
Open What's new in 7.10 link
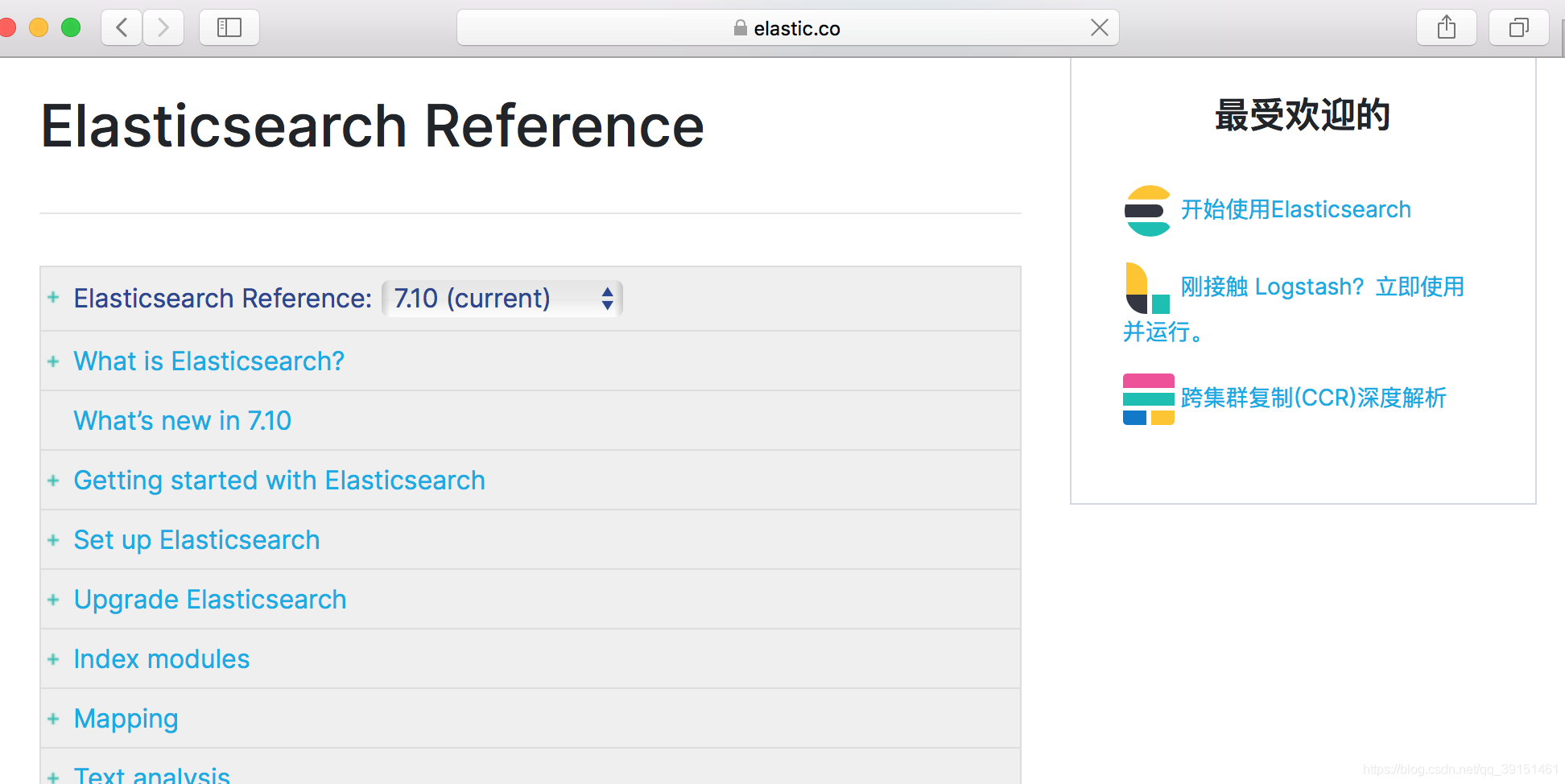coord(183,421)
